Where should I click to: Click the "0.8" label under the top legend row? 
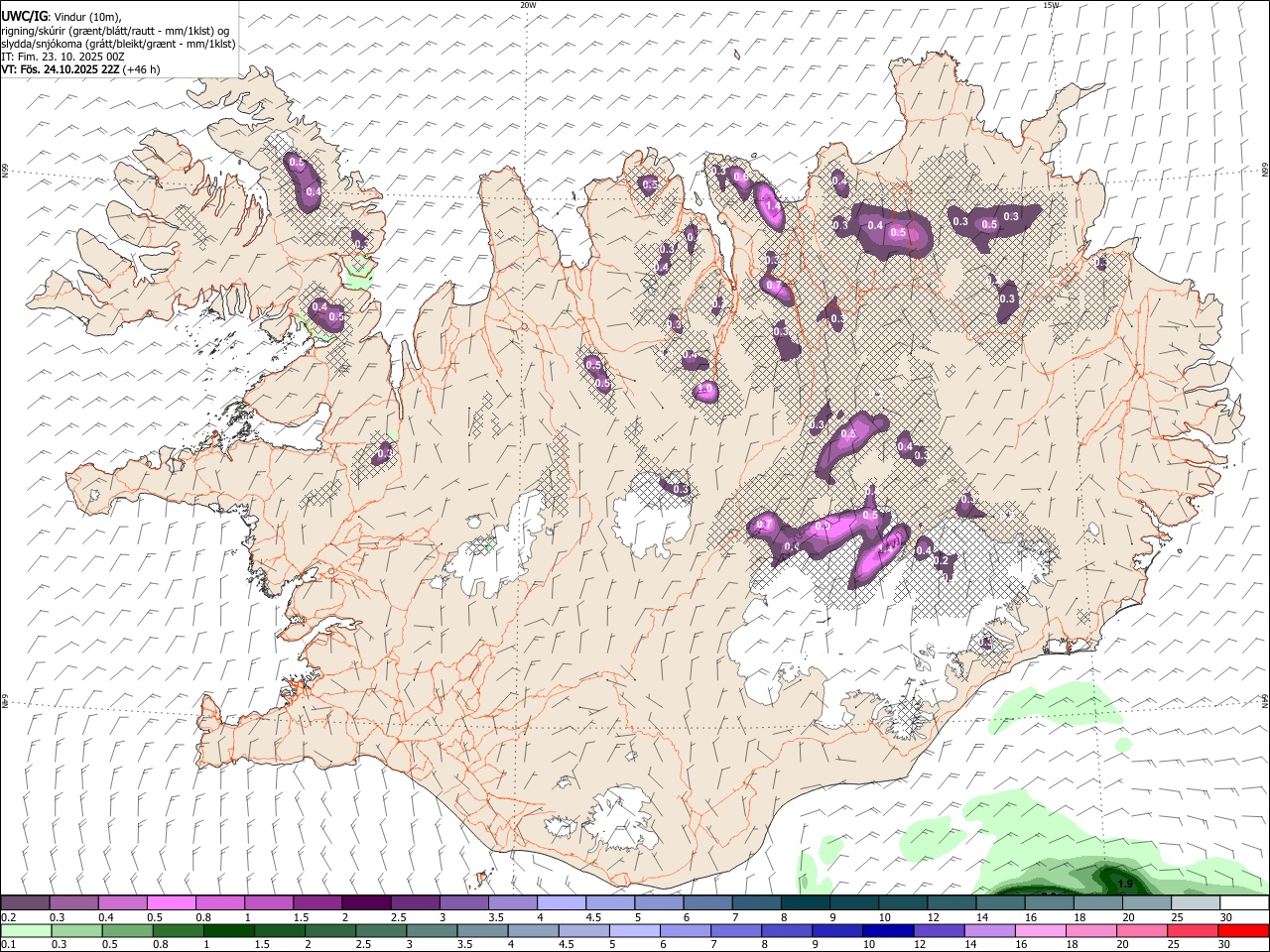203,917
